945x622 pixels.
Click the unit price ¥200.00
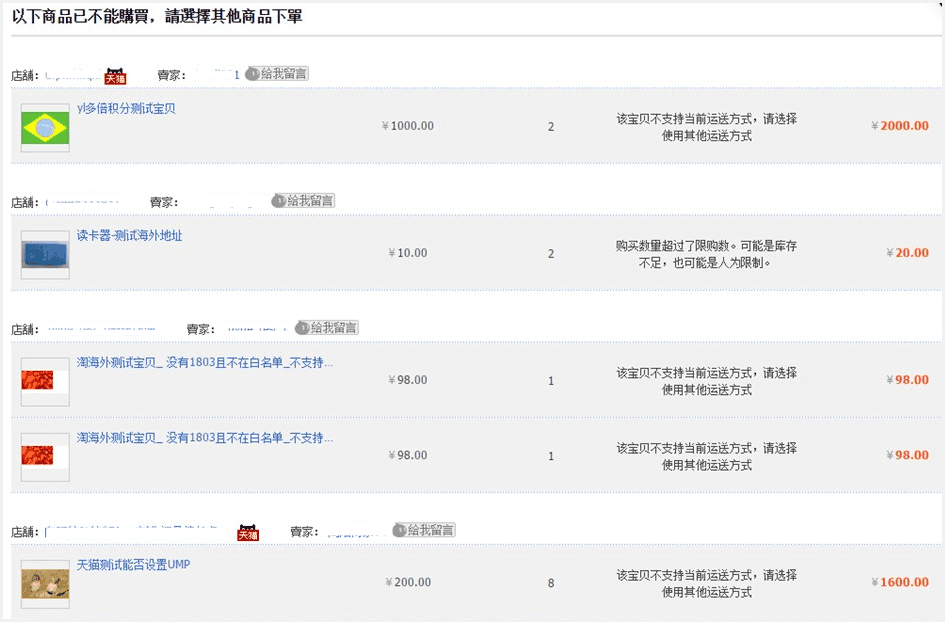click(408, 582)
